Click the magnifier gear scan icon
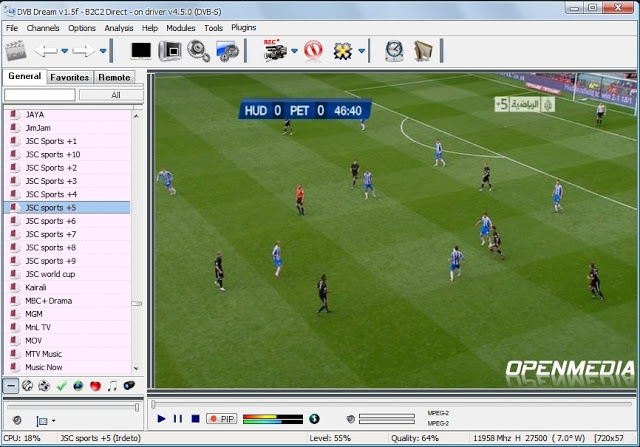Screen dimensions: 640x447 pyautogui.click(x=198, y=50)
